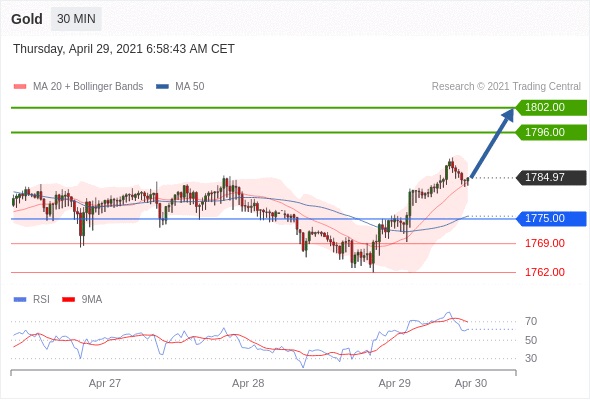The width and height of the screenshot is (590, 400).
Task: Click the blue MA 50 legend swatch
Action: pyautogui.click(x=162, y=87)
